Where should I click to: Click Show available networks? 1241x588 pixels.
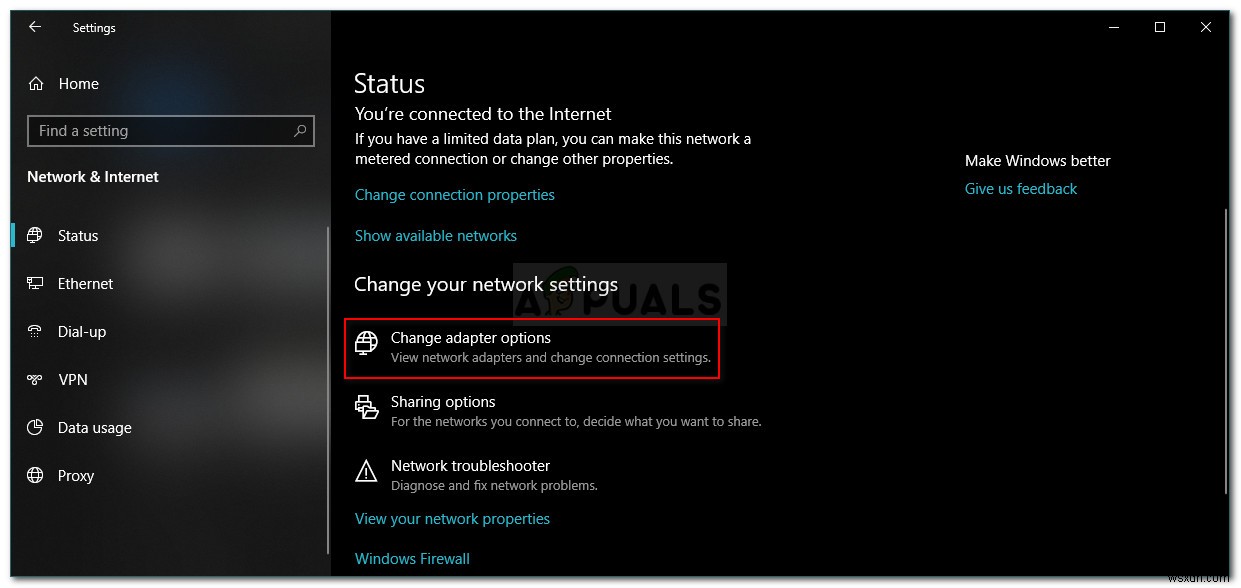click(436, 235)
